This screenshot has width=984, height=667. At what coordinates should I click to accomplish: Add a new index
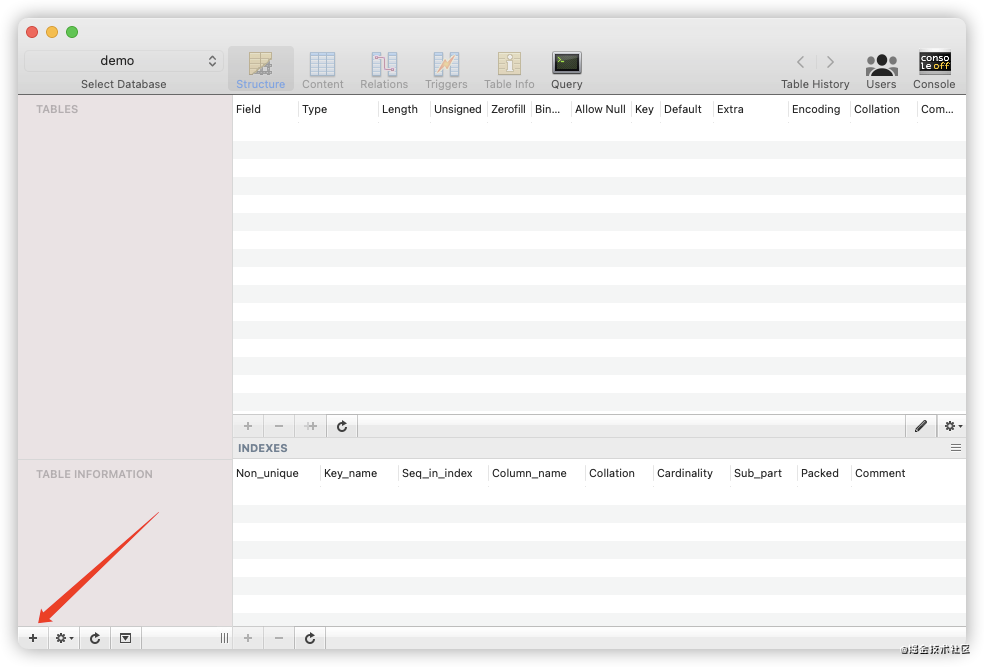tap(248, 638)
